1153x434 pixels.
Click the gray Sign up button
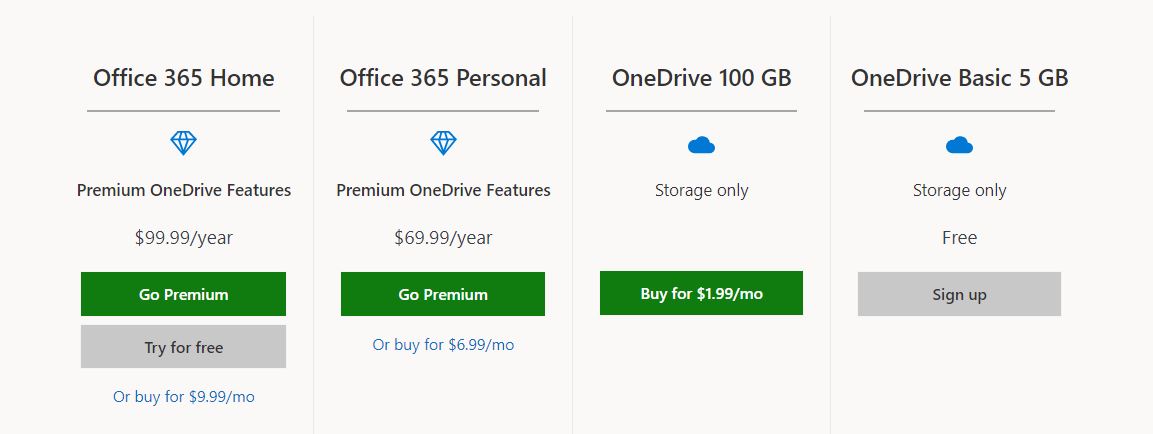click(960, 294)
